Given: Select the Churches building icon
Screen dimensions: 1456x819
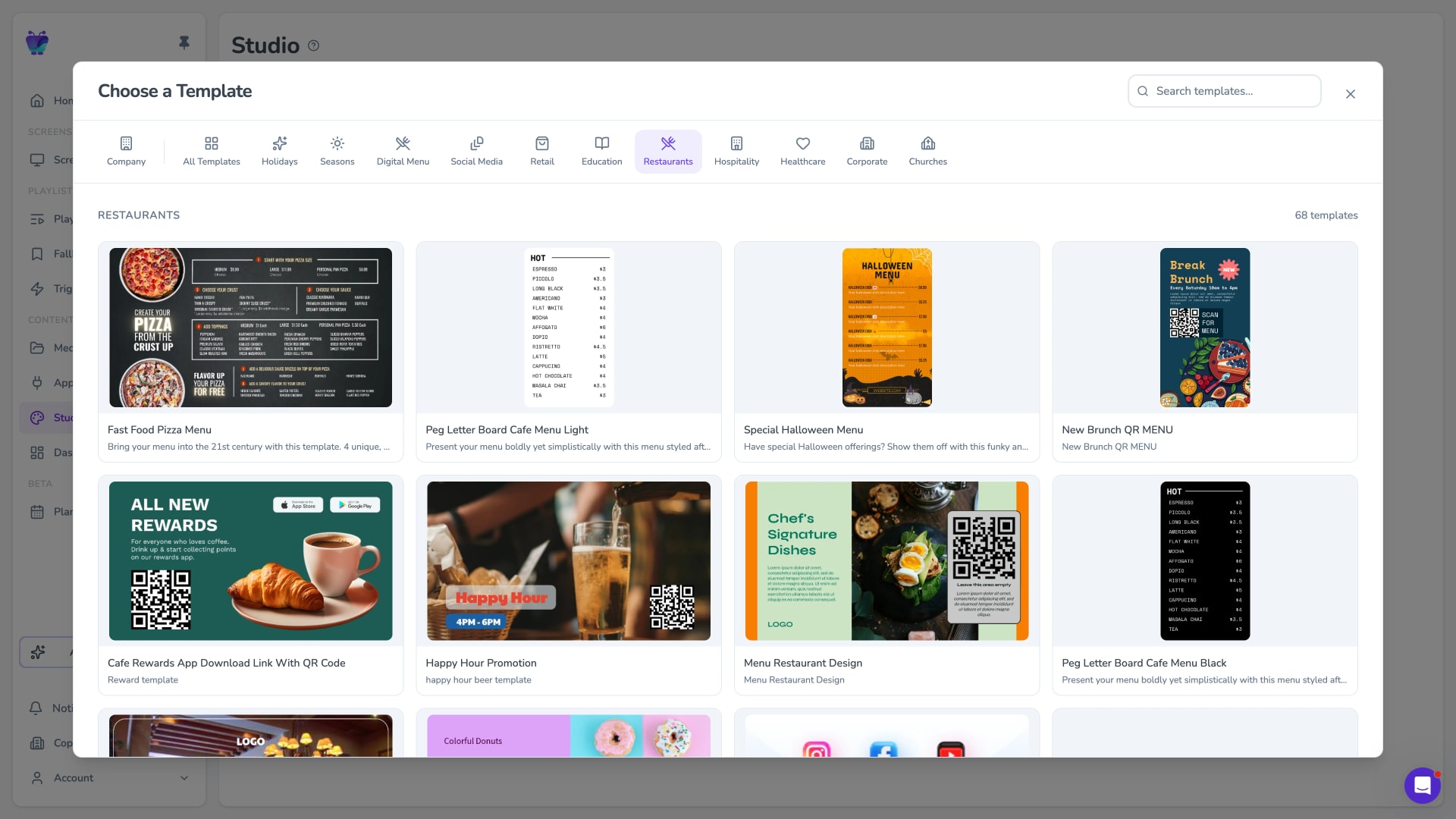Looking at the screenshot, I should (928, 143).
